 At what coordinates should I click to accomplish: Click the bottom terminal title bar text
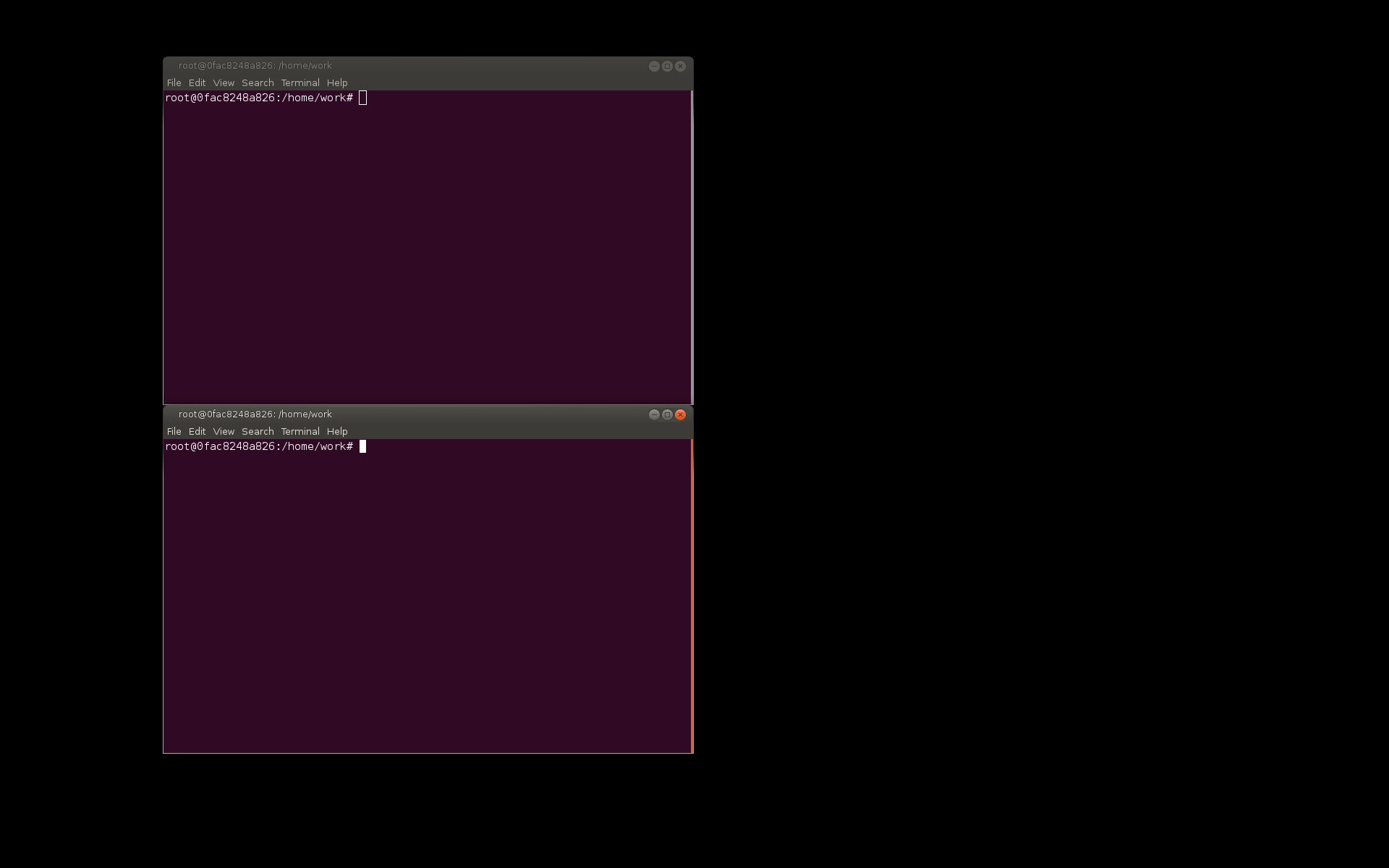click(x=255, y=414)
